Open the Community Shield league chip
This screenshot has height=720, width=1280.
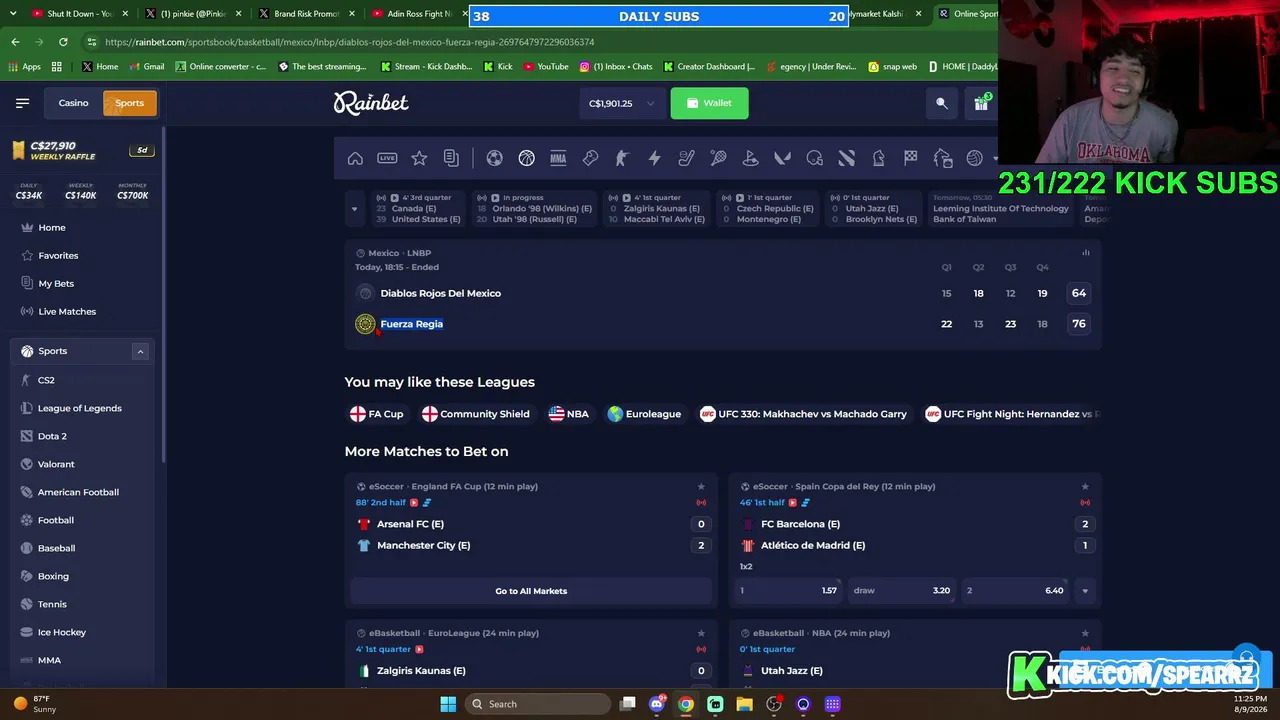click(476, 414)
